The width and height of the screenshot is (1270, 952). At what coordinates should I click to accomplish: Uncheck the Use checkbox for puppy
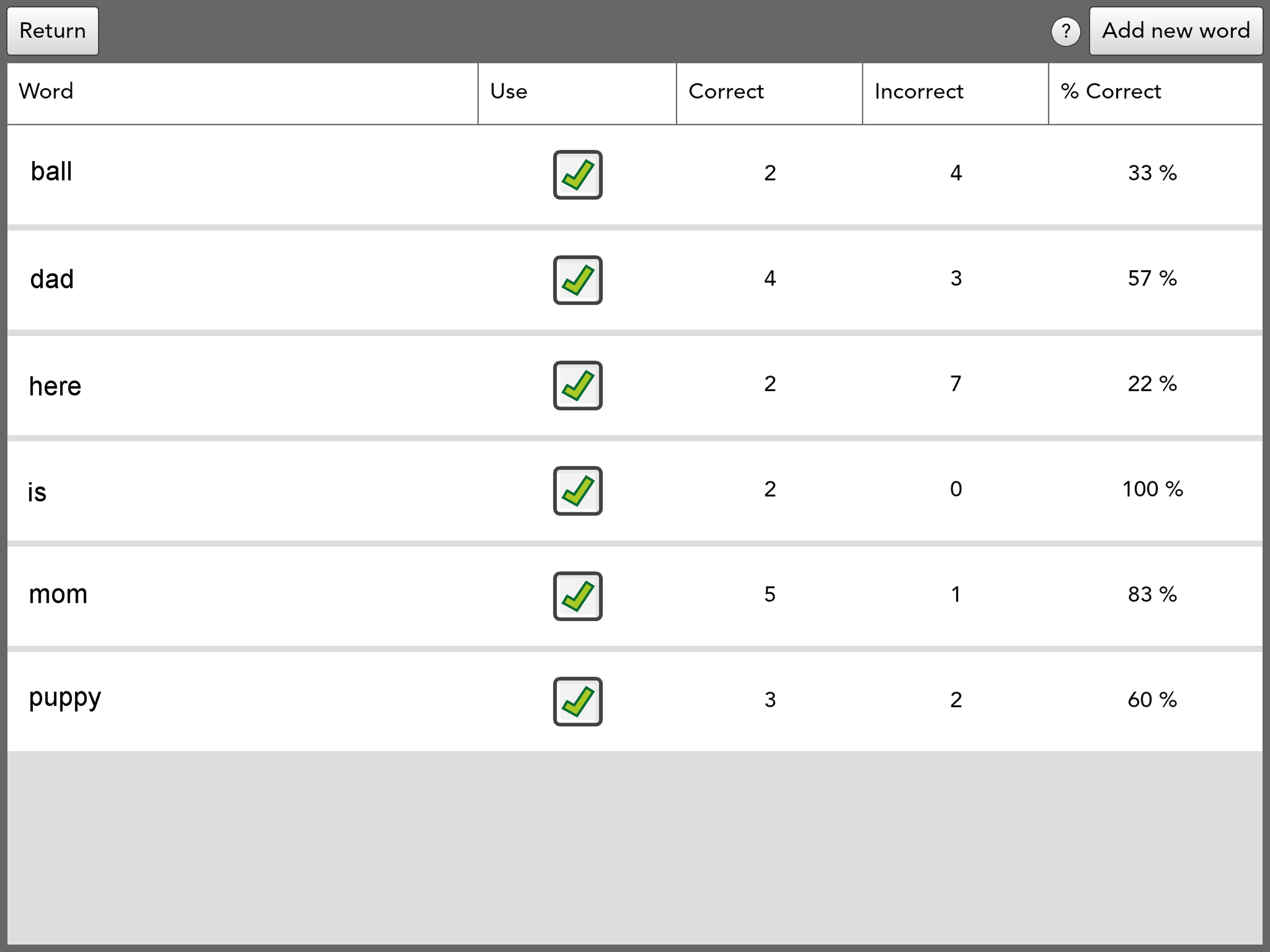pyautogui.click(x=577, y=701)
